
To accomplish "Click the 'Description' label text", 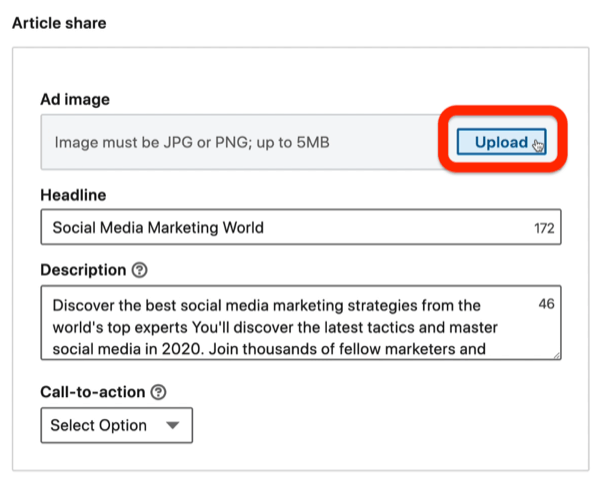I will pyautogui.click(x=83, y=270).
